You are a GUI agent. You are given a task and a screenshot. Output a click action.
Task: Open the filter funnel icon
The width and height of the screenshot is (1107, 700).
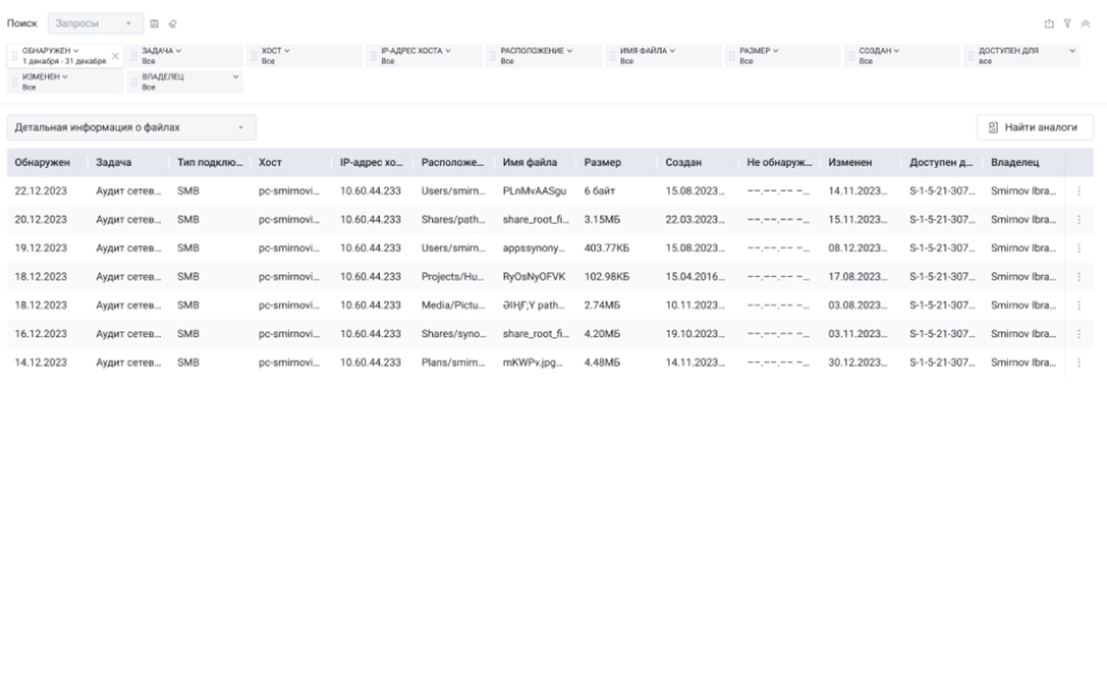(x=1067, y=22)
